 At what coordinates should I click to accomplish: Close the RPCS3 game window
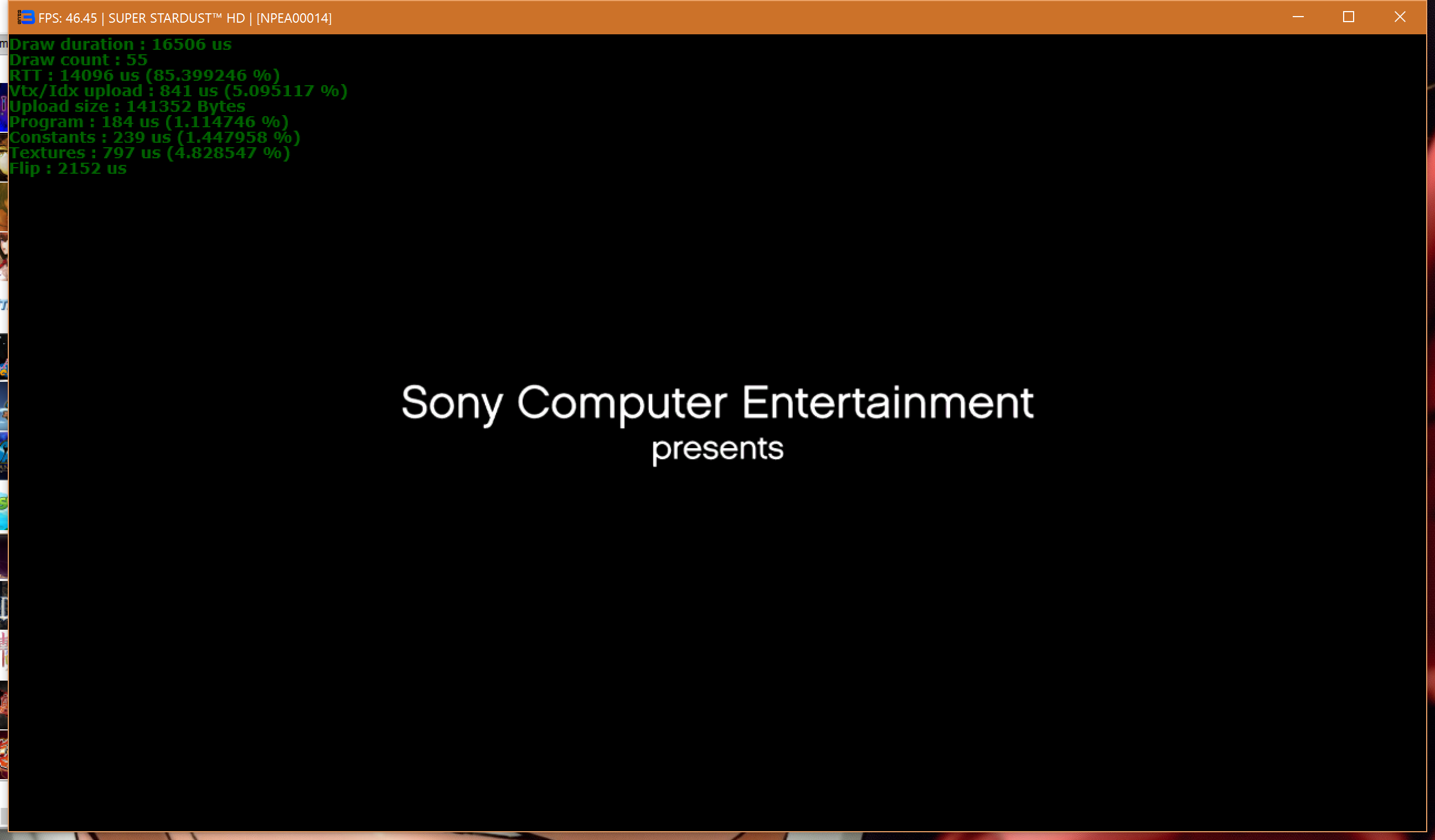tap(1400, 17)
